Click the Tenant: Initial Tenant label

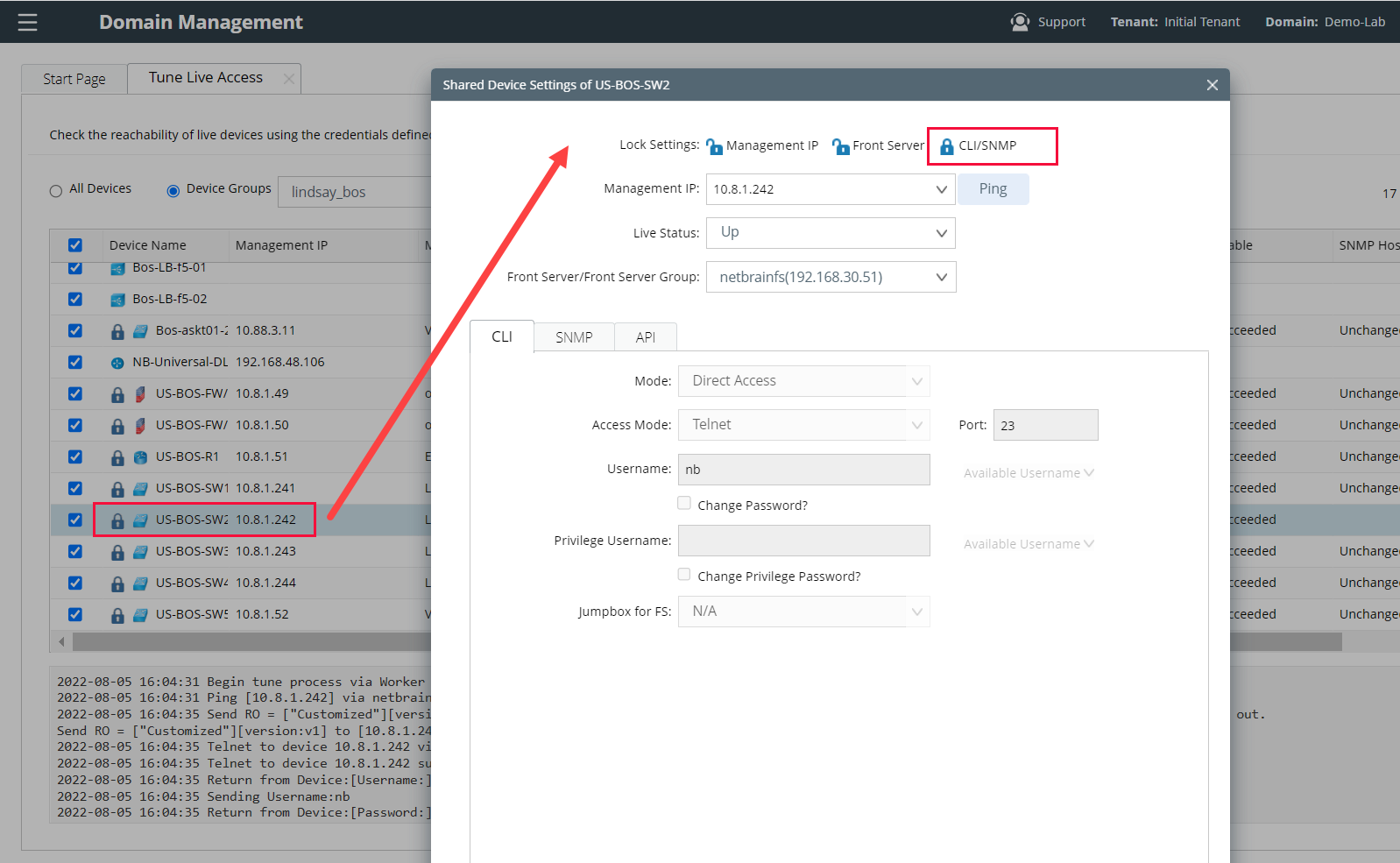(1176, 22)
